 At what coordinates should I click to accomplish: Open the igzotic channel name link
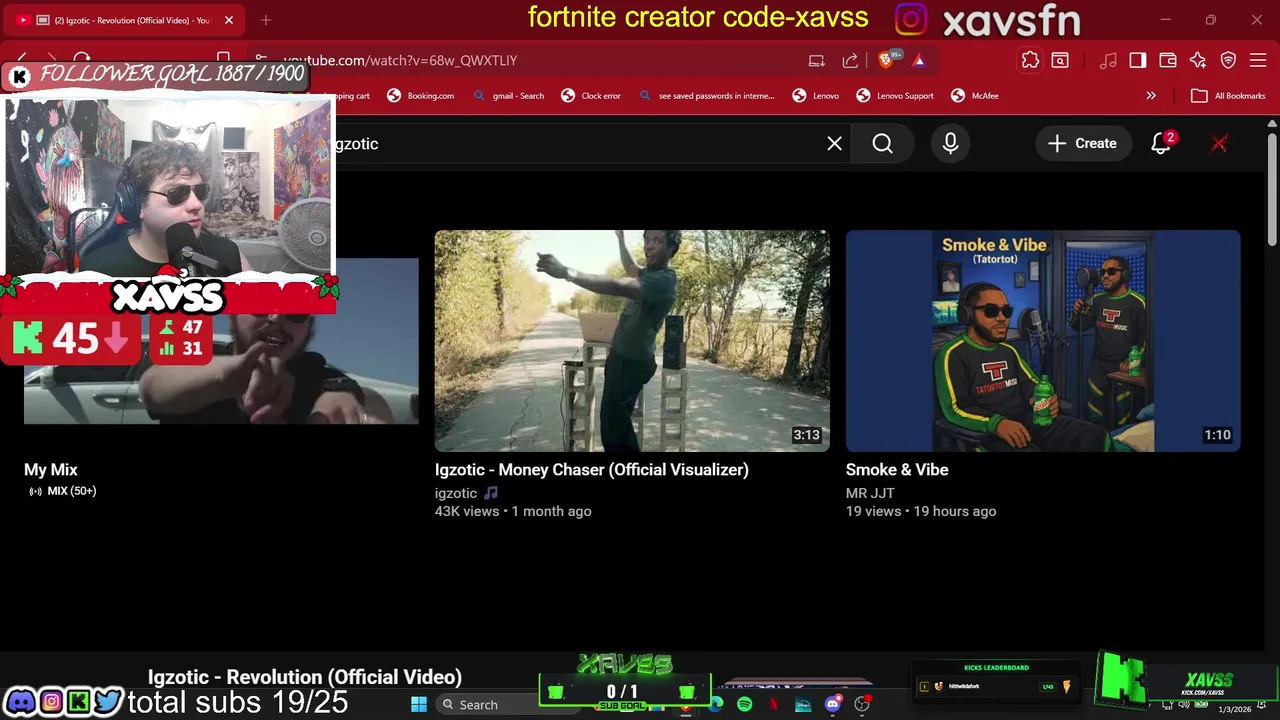coord(456,493)
